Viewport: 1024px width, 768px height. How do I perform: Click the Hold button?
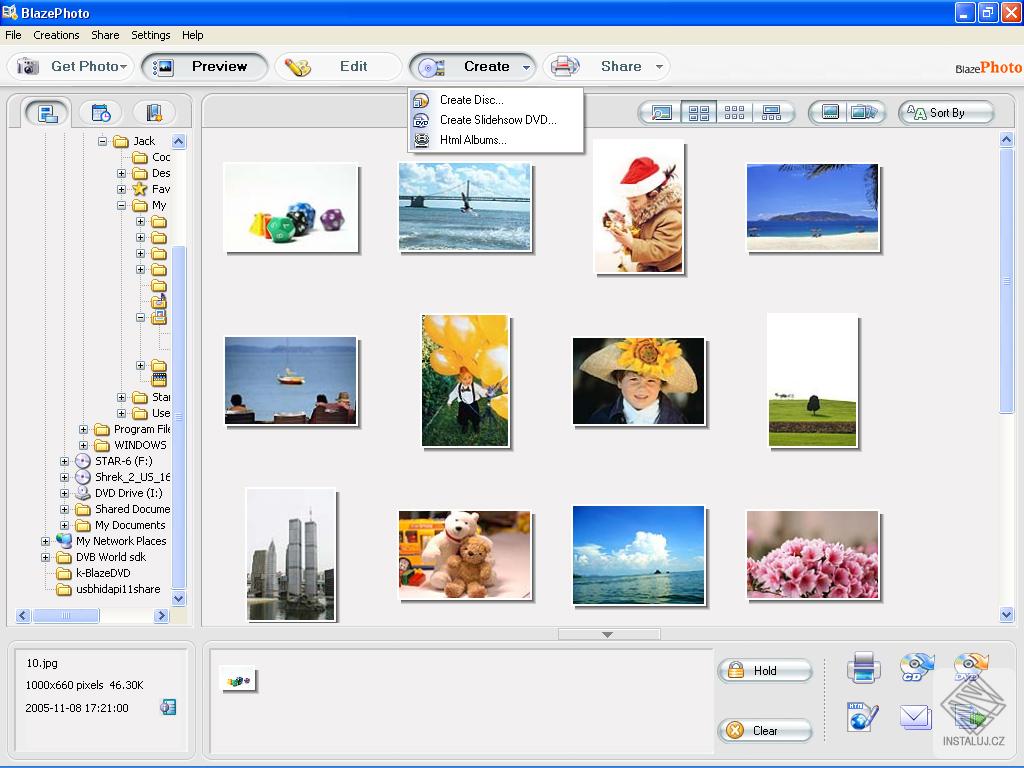tap(765, 670)
